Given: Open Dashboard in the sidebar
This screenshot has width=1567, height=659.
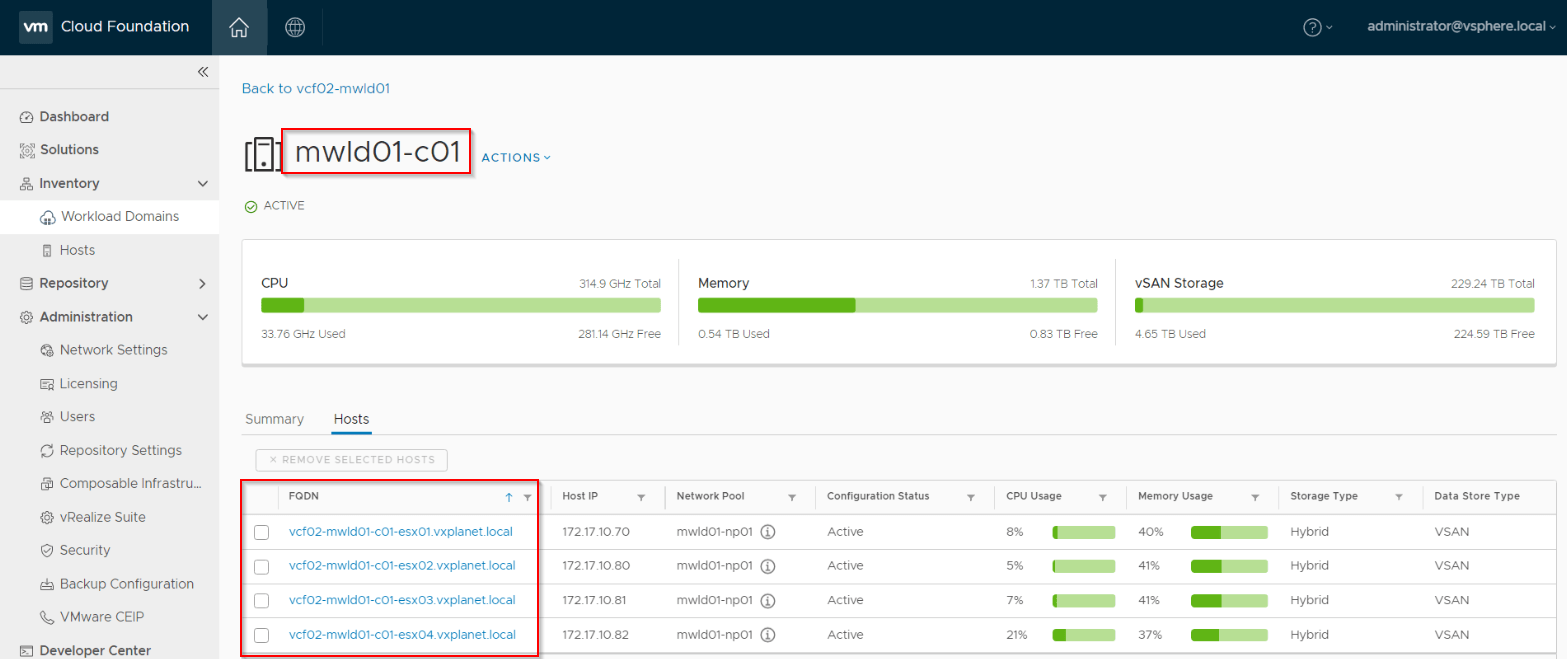Looking at the screenshot, I should [74, 117].
